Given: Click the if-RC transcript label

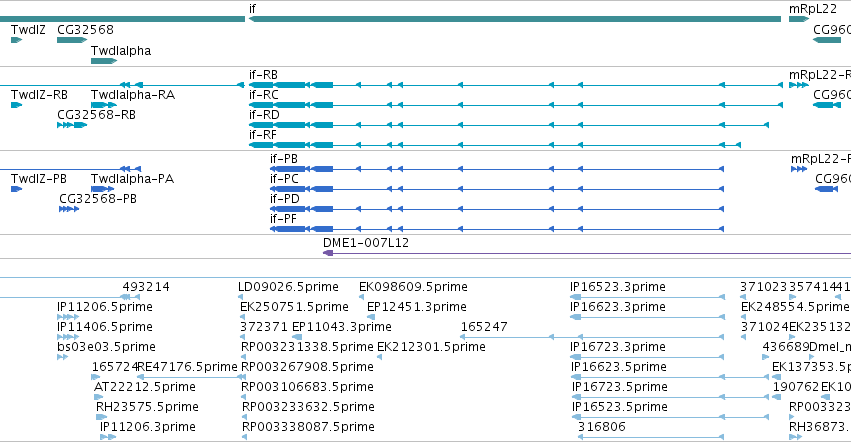Looking at the screenshot, I should (x=264, y=95).
